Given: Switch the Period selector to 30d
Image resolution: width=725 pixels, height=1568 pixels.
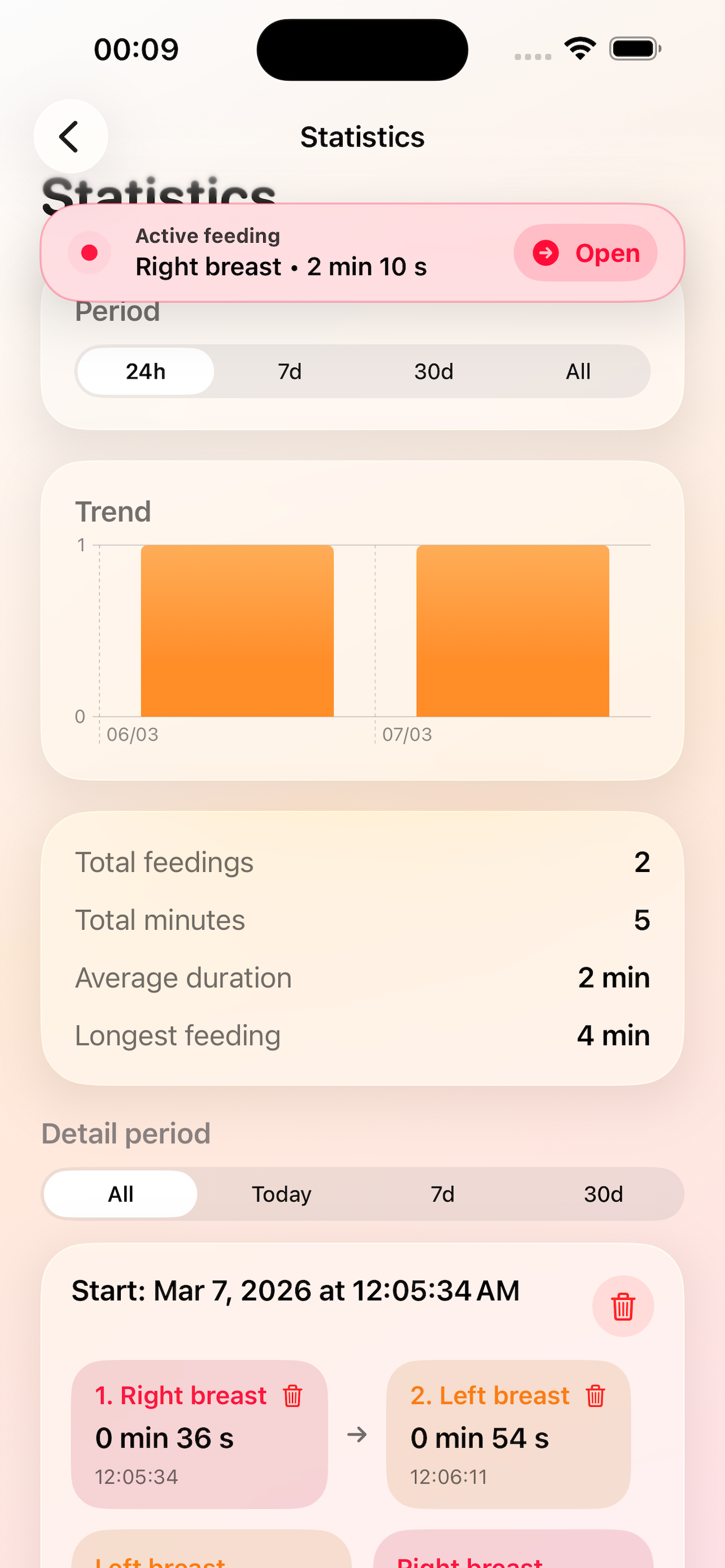Looking at the screenshot, I should pyautogui.click(x=434, y=371).
